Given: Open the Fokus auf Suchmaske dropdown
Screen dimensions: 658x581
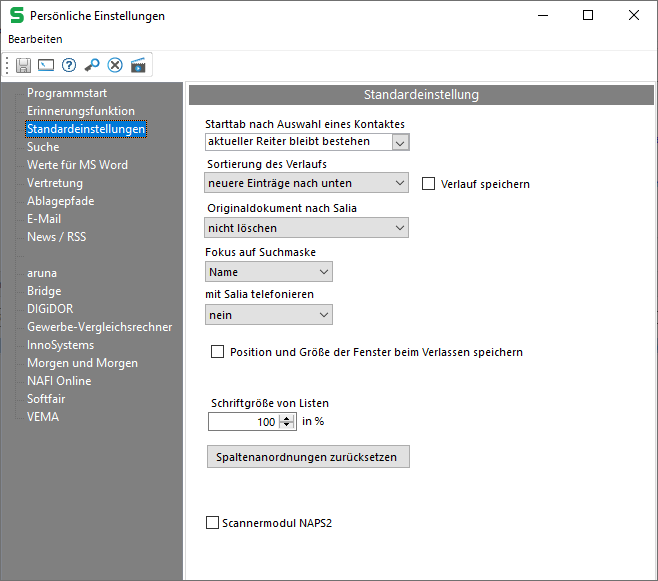Looking at the screenshot, I should (323, 272).
